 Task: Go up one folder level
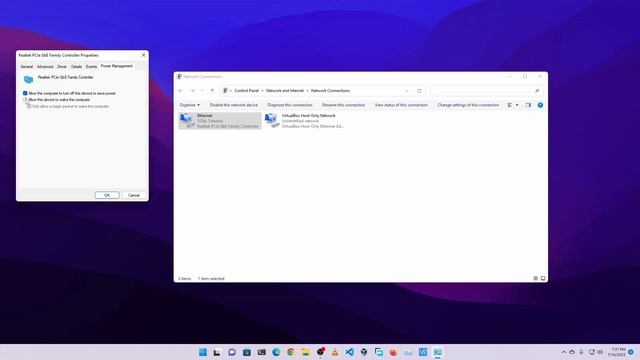click(212, 91)
